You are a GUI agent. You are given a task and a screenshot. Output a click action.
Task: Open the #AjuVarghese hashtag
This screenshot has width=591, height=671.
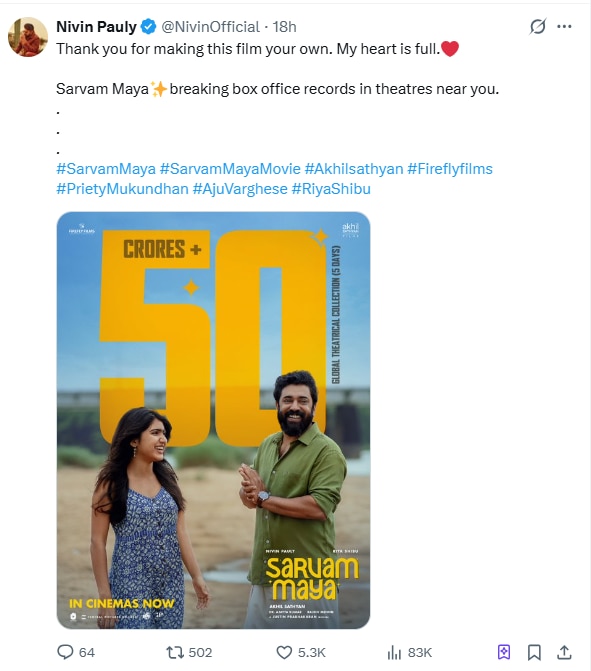point(240,189)
